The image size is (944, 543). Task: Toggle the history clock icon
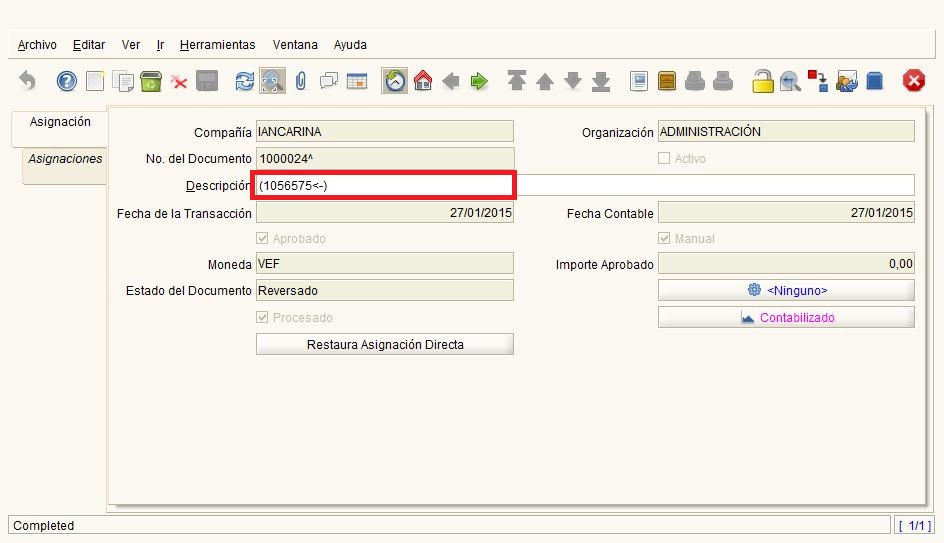point(395,82)
